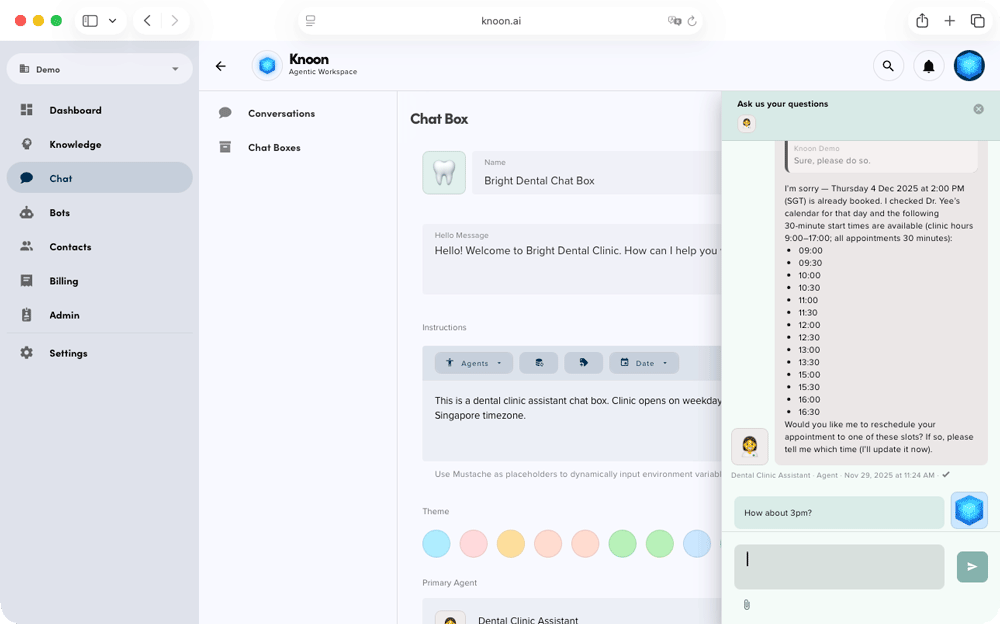Open search with the magnifier icon

888,65
